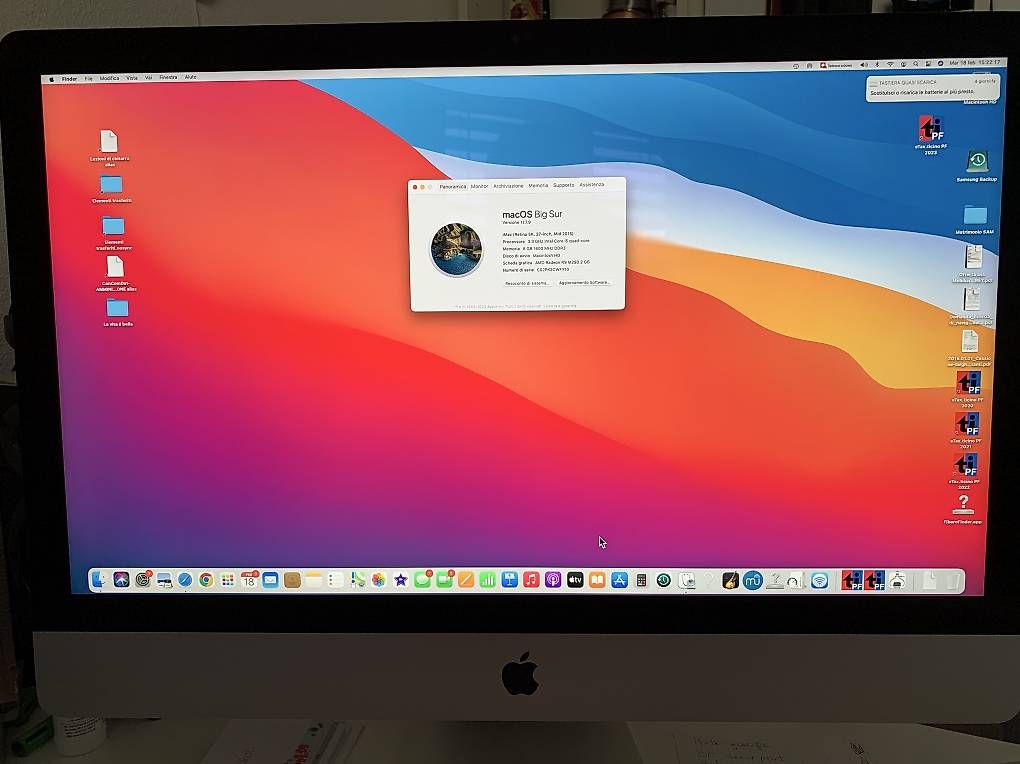Launch Numbers chart icon in dock
The image size is (1020, 764).
pos(488,580)
